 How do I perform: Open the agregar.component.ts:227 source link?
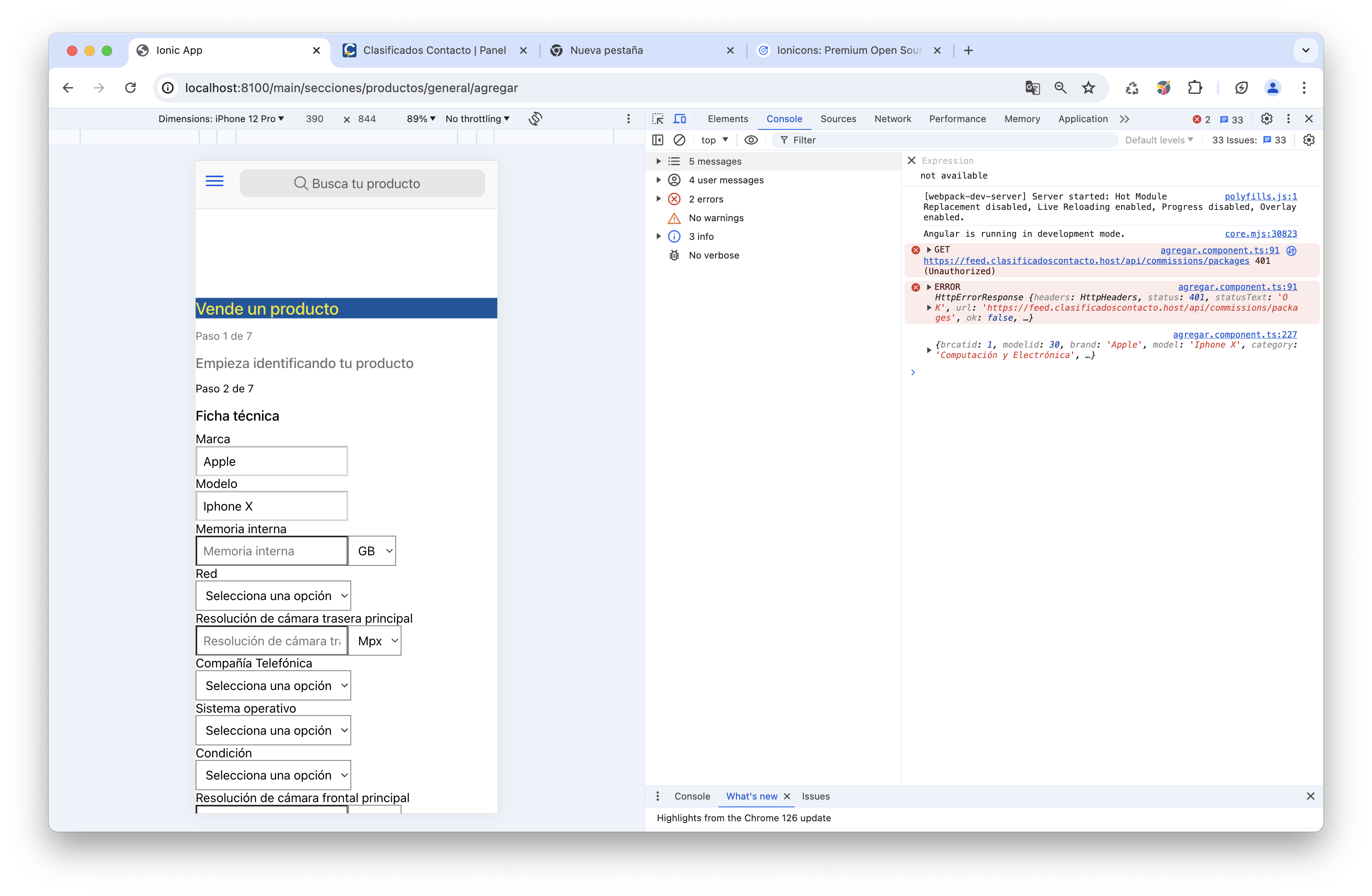point(1234,334)
